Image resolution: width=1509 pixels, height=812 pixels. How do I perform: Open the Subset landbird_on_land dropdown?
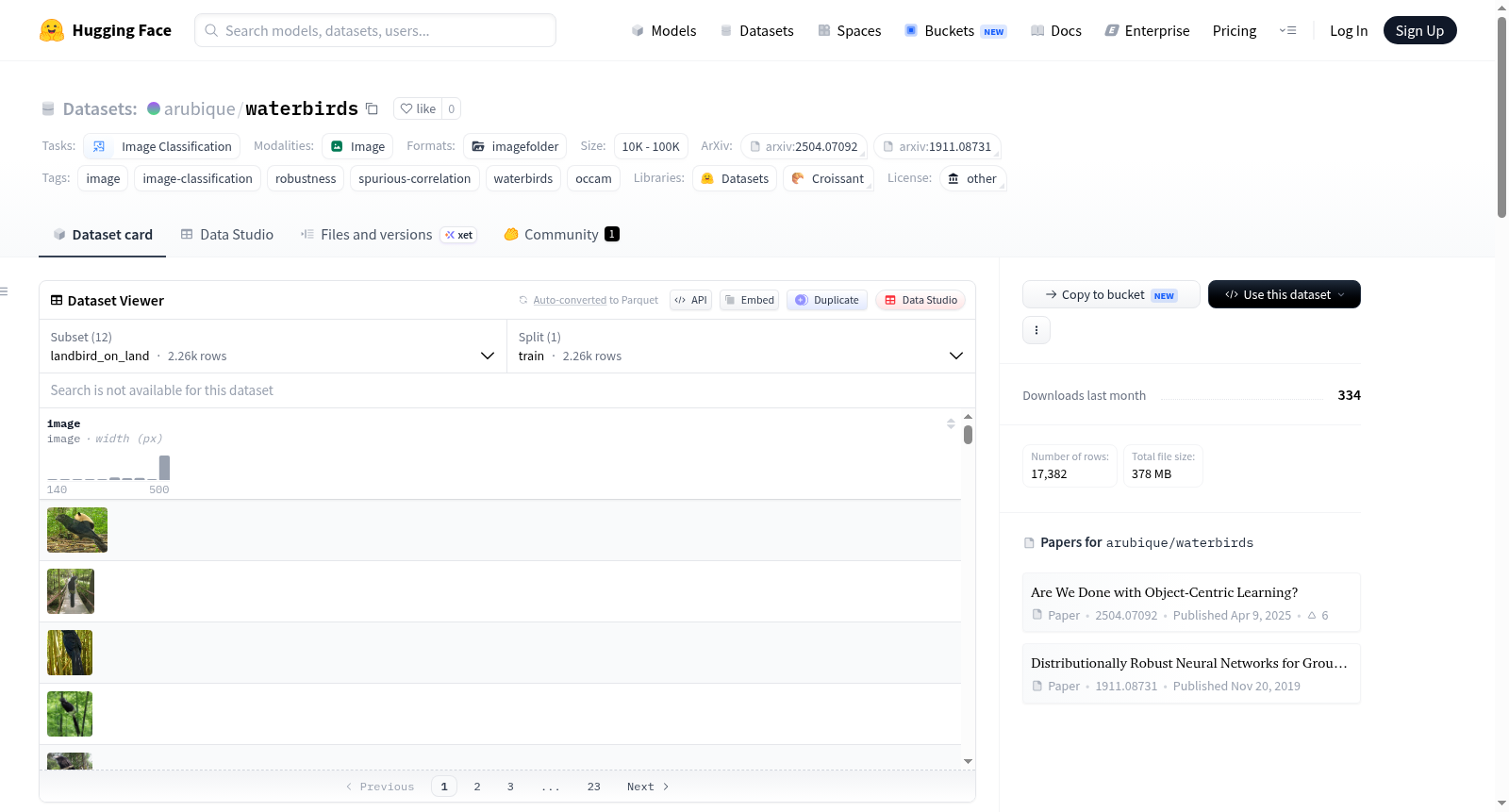pos(274,346)
